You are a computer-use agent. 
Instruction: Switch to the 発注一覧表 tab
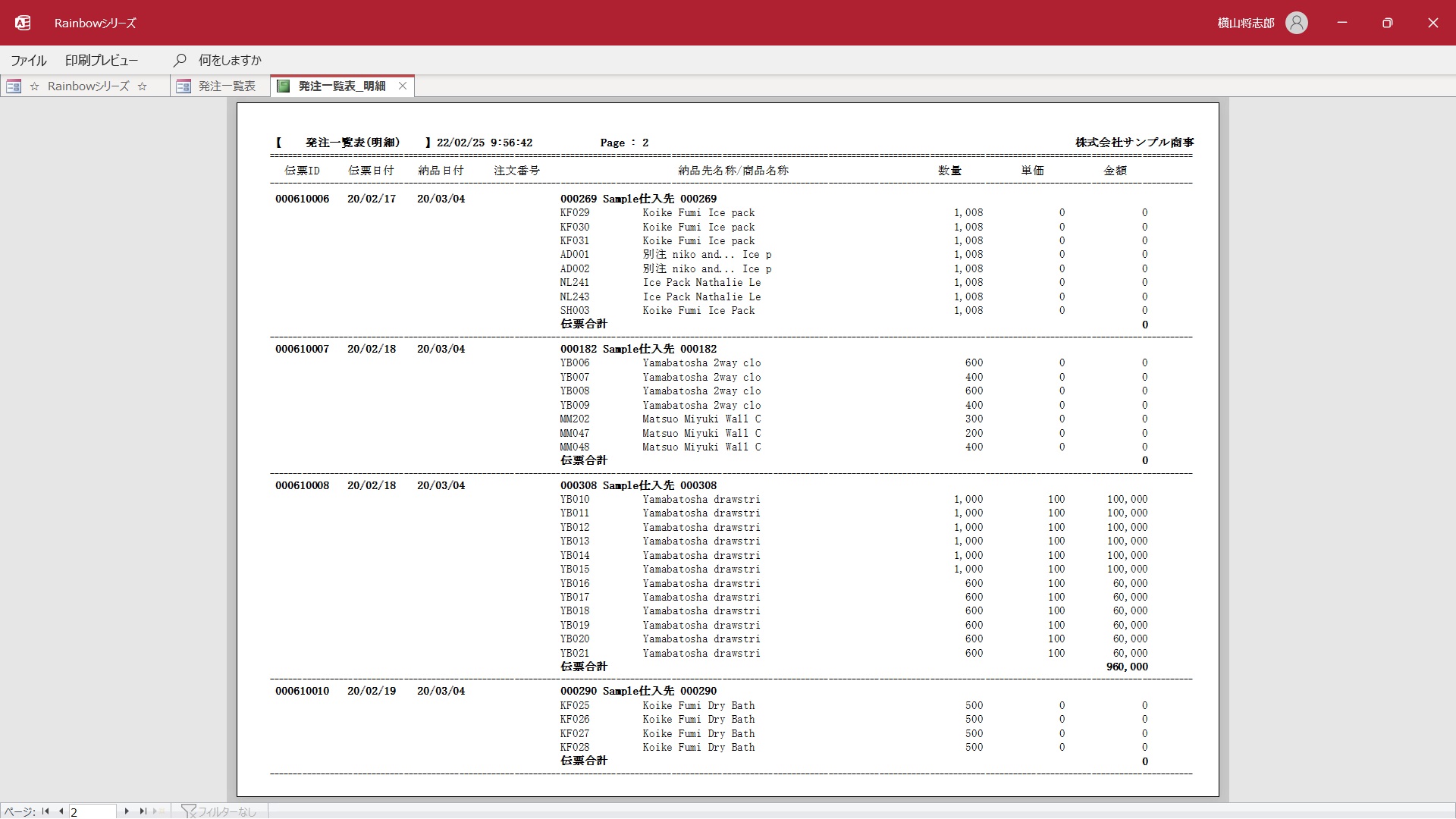click(x=227, y=86)
